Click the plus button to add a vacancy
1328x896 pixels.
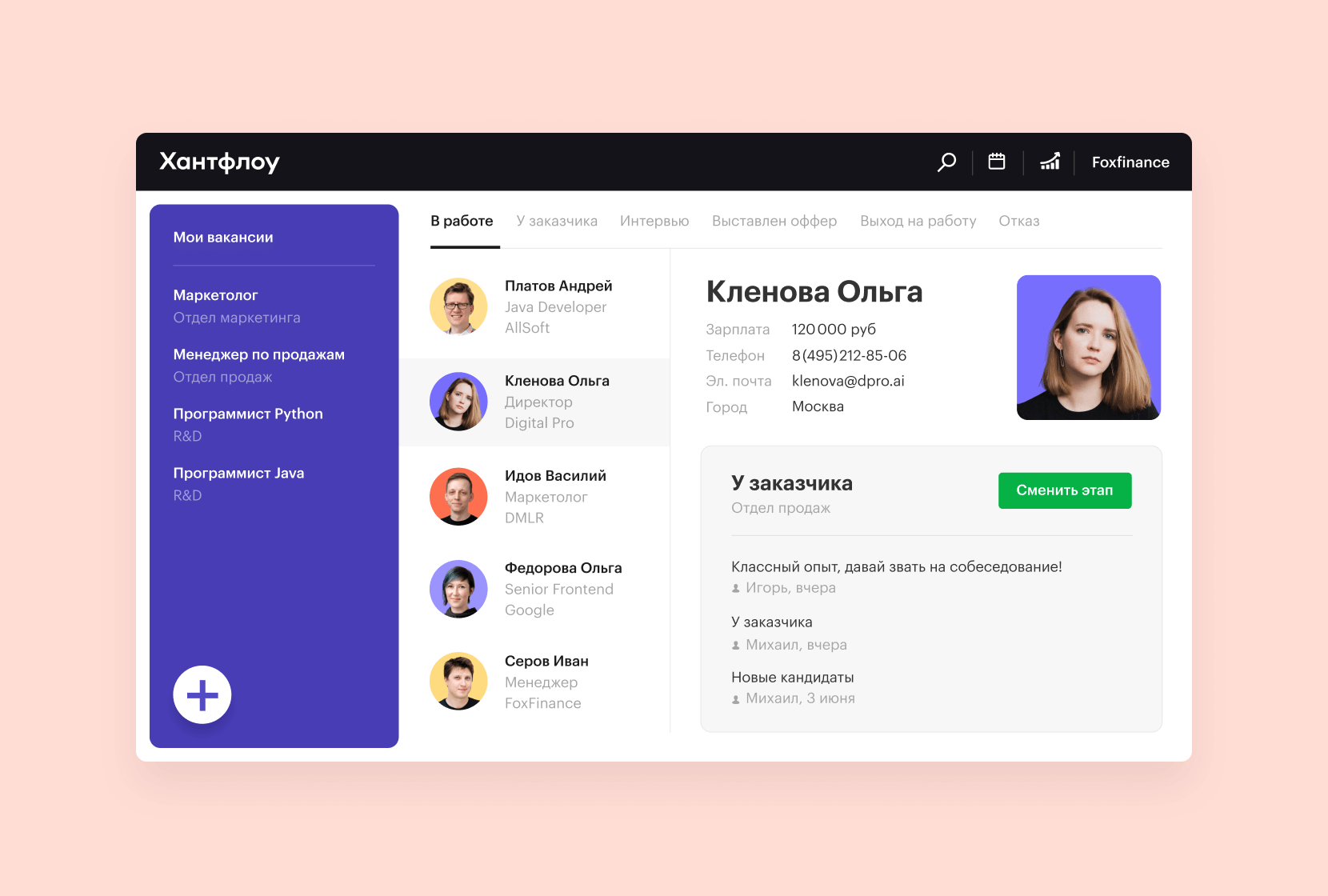[202, 694]
